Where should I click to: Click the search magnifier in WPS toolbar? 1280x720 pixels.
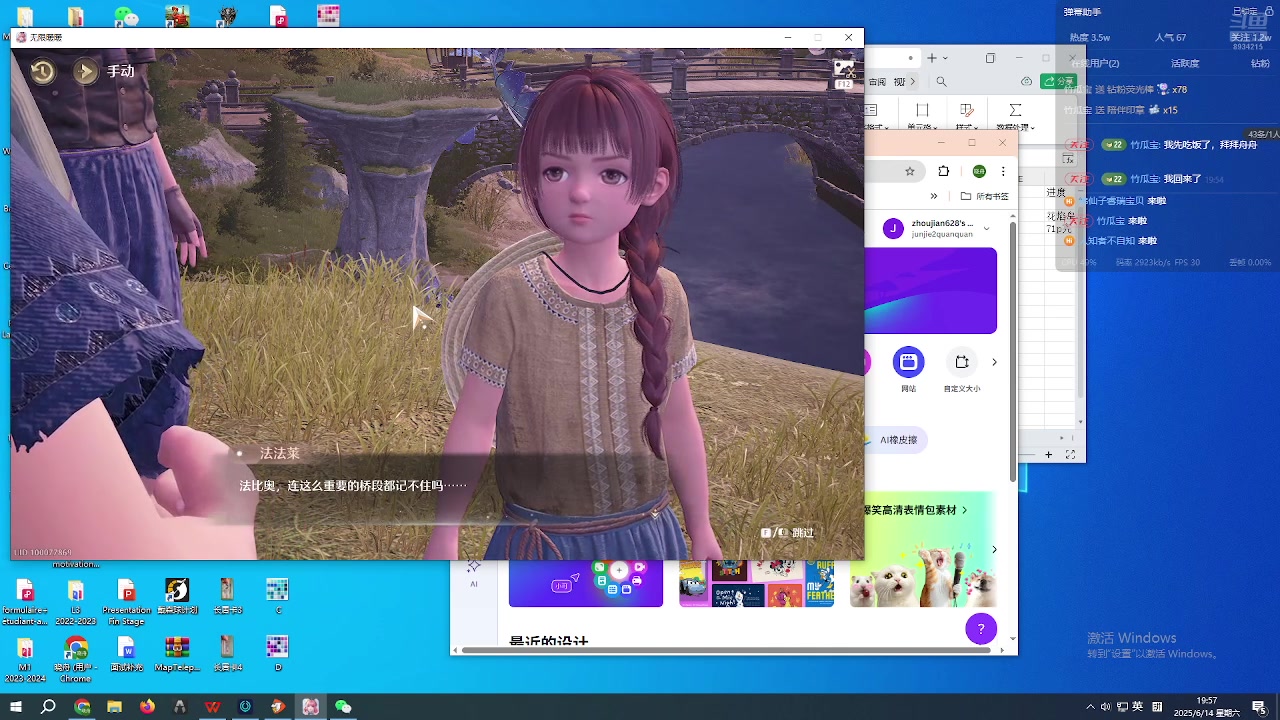tap(941, 82)
